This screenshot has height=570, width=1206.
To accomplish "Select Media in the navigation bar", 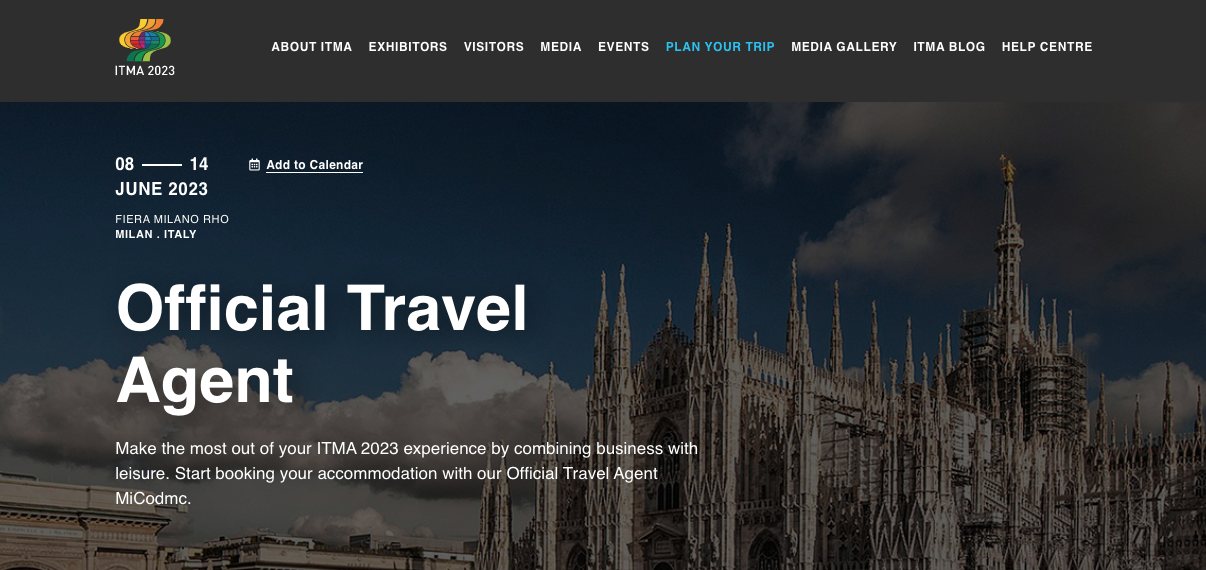I will point(561,47).
